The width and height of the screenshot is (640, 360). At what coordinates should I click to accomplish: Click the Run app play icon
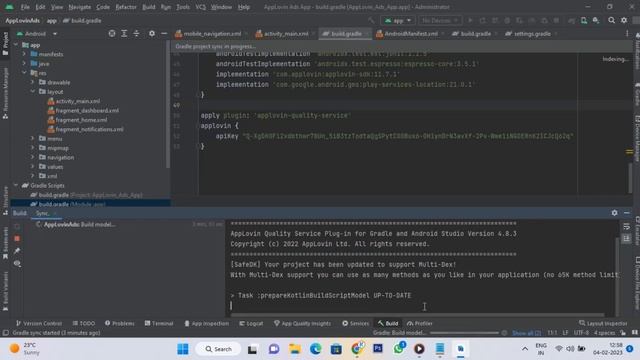pyautogui.click(x=470, y=20)
